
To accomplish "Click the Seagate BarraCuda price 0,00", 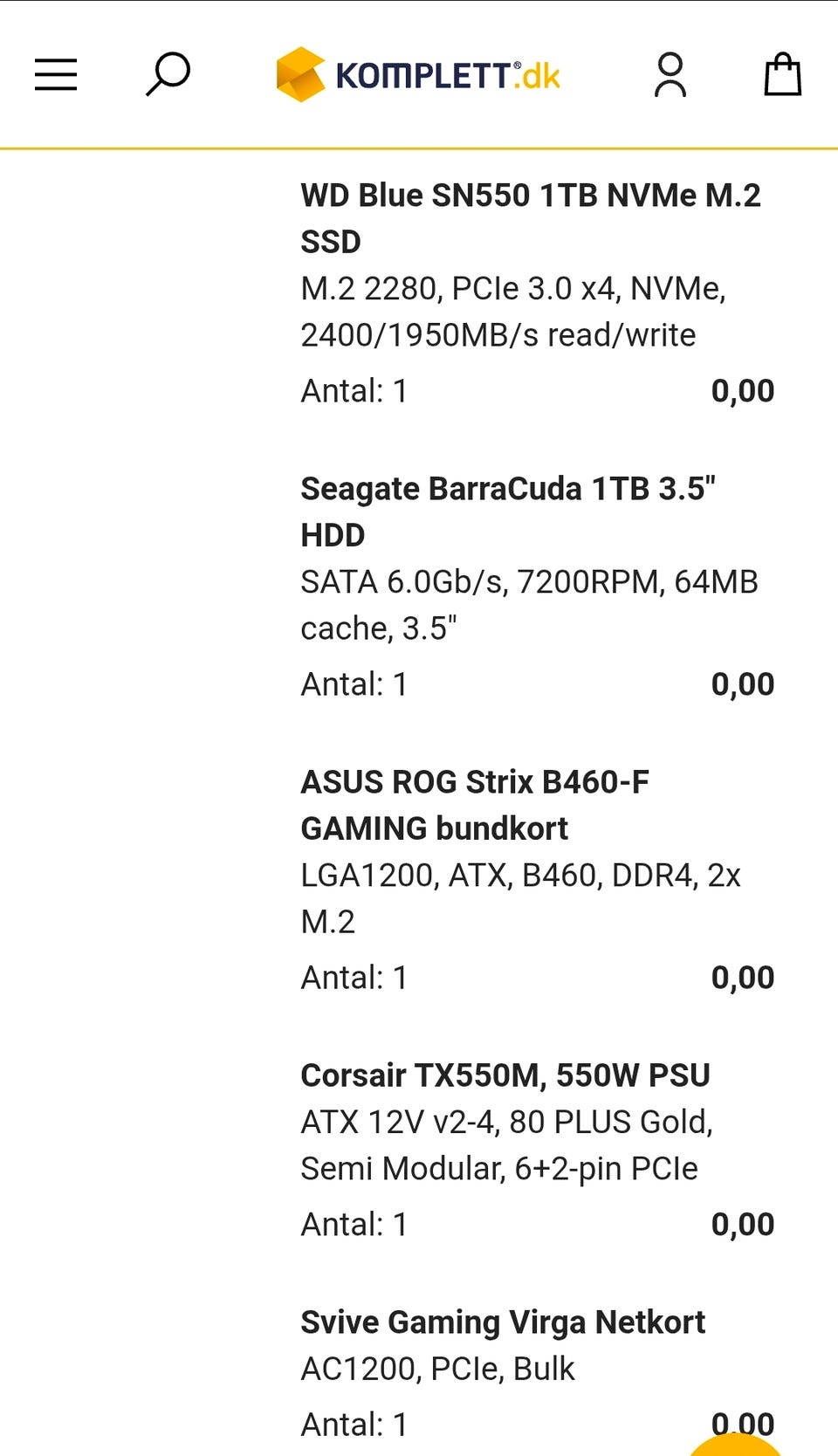I will (x=742, y=684).
